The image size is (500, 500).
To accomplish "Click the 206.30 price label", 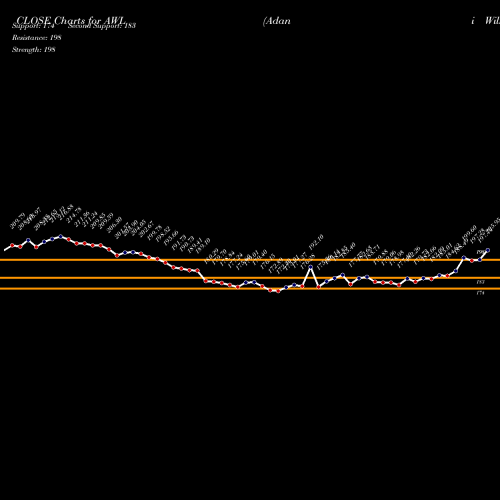I will [x=114, y=224].
